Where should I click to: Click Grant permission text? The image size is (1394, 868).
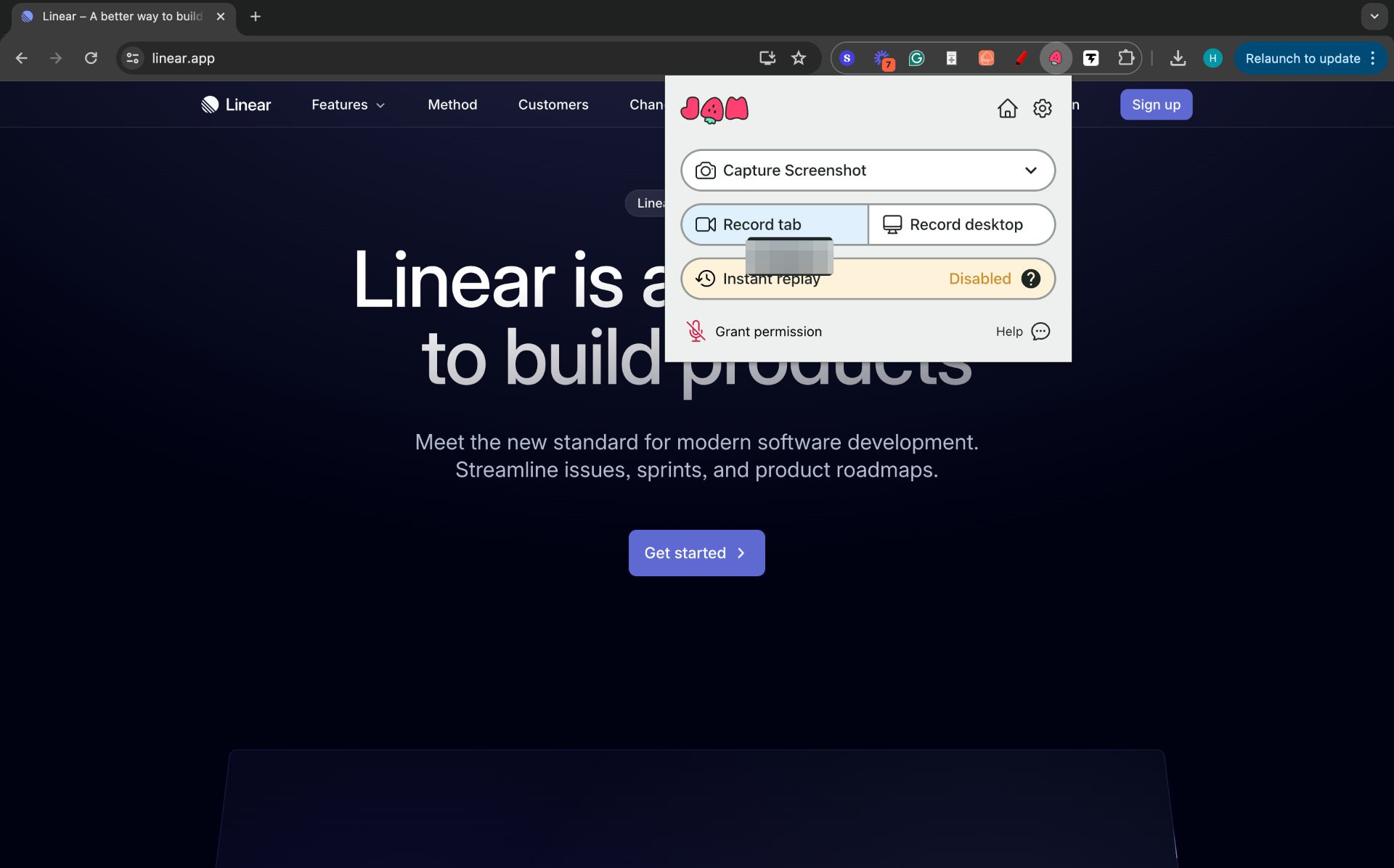click(x=768, y=332)
